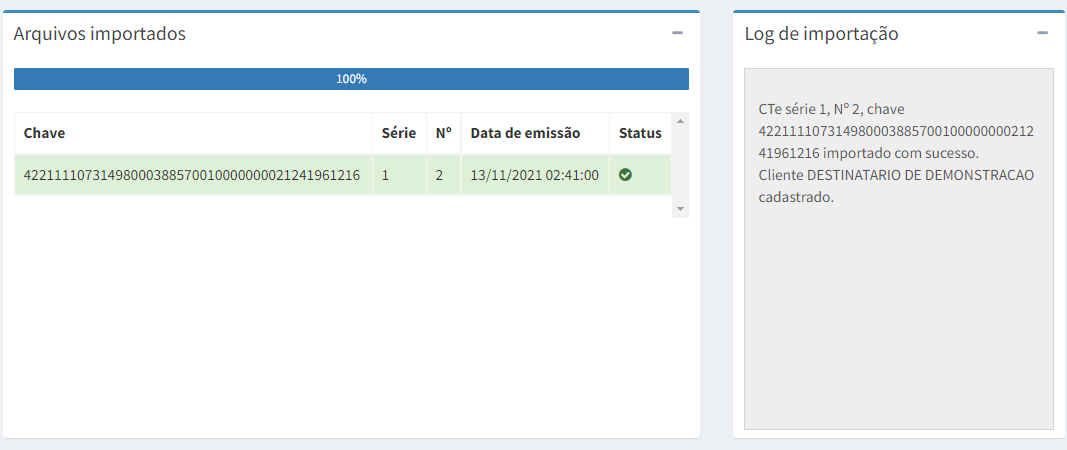
Task: Select the imported CTe key starting with 4221
Action: [x=192, y=175]
